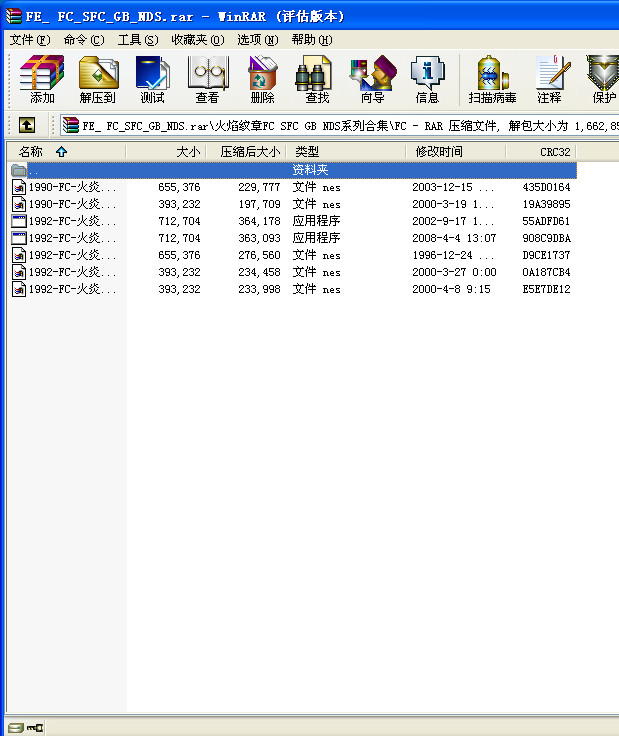This screenshot has height=736, width=619.
Task: Select 1992-FC-火炎 nes file packed 276,560
Action: coord(292,255)
